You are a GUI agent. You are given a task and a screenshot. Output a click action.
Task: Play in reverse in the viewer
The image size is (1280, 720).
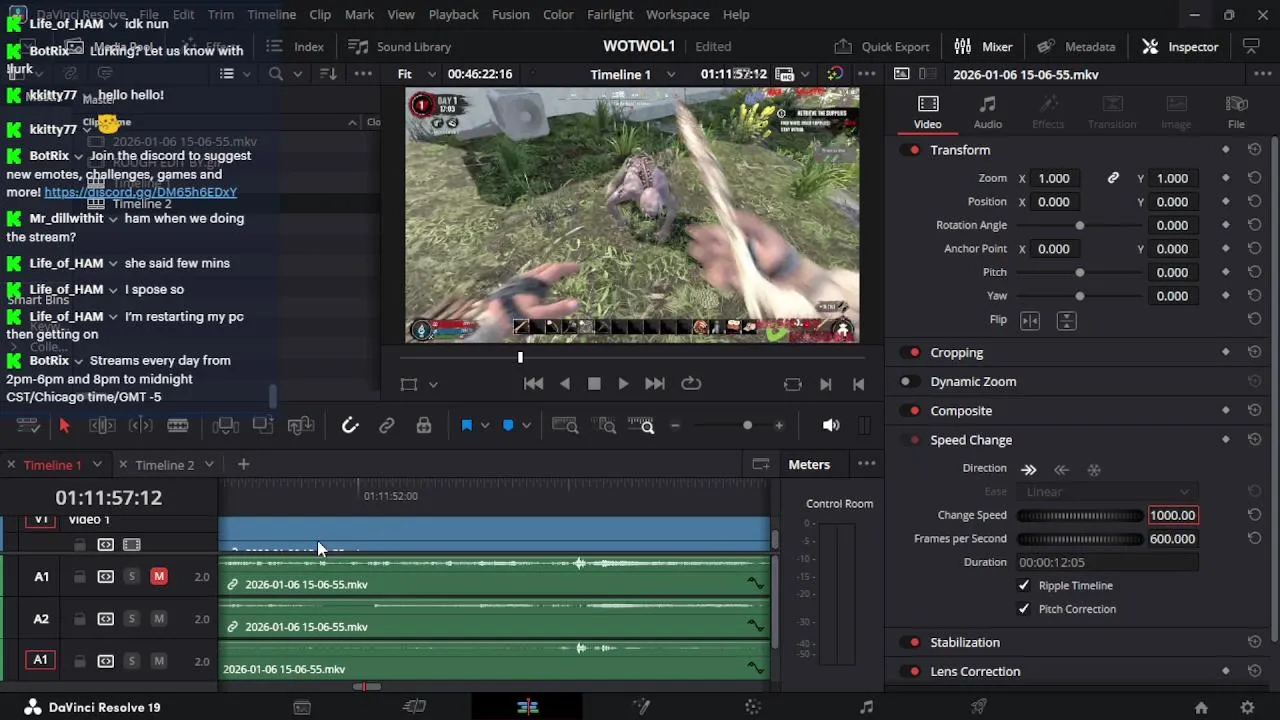pyautogui.click(x=565, y=384)
